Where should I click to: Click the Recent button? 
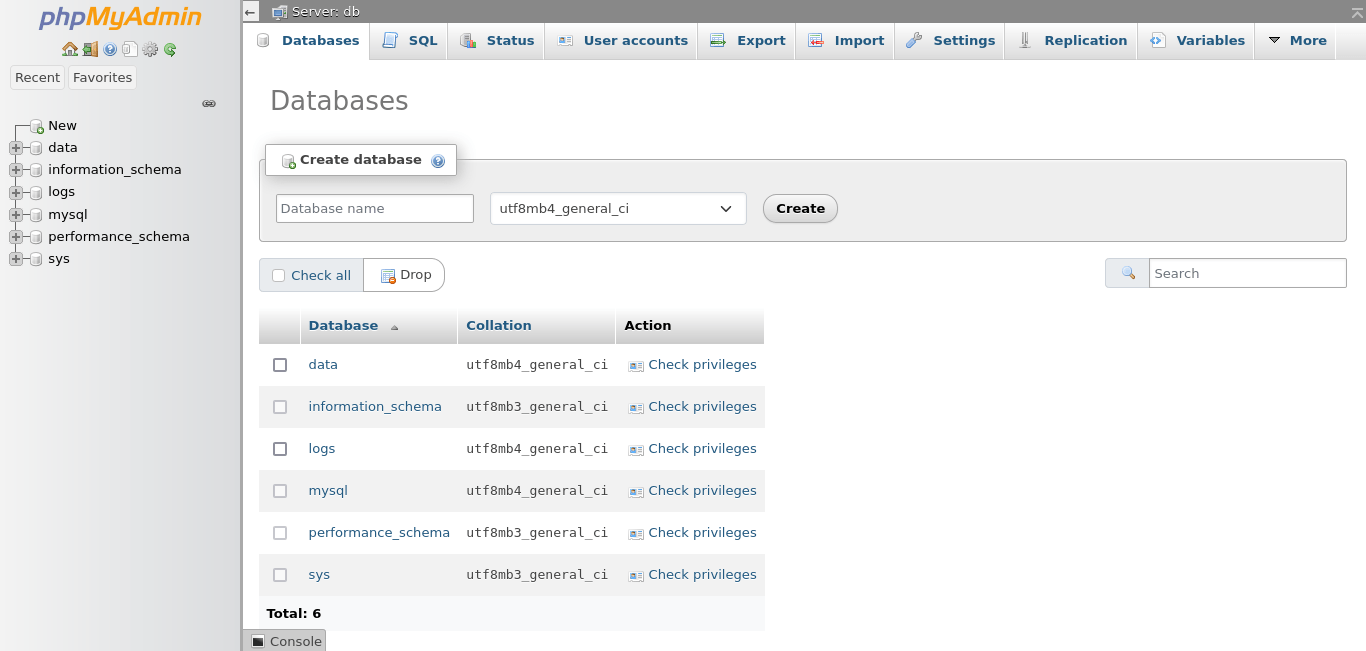click(x=38, y=78)
